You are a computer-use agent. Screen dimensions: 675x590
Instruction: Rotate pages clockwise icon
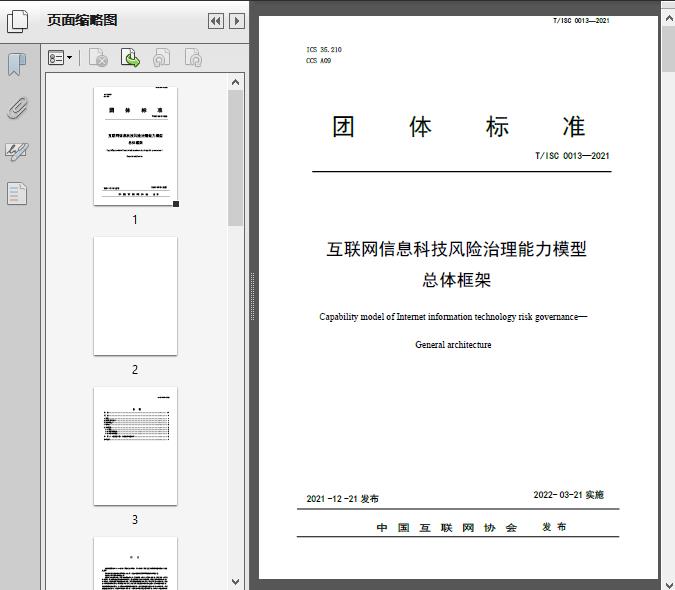point(193,58)
